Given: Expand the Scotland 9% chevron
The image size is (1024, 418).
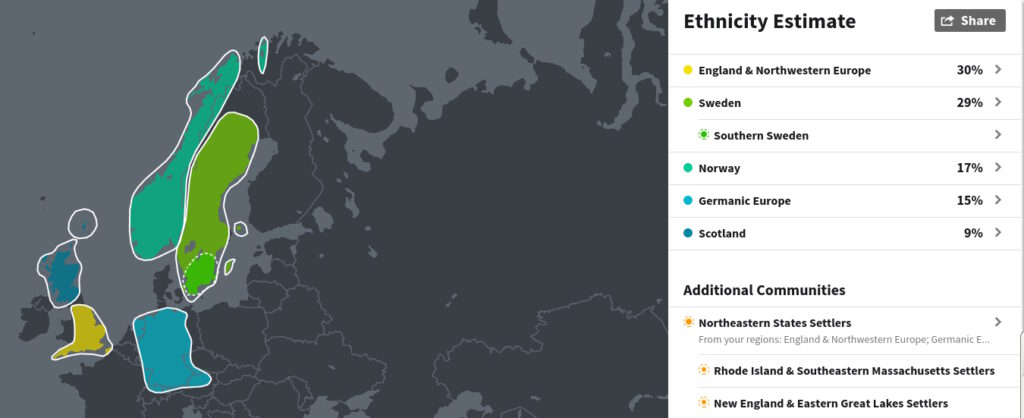Looking at the screenshot, I should (x=998, y=233).
